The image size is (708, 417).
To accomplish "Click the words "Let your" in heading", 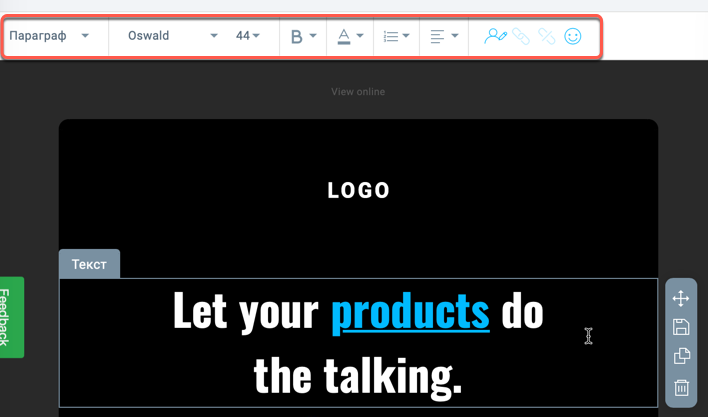I will point(246,311).
